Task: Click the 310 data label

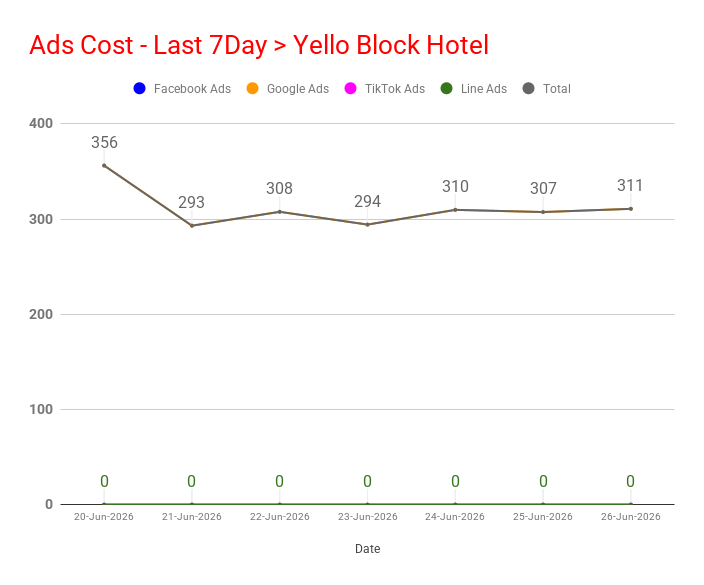Action: tap(455, 186)
